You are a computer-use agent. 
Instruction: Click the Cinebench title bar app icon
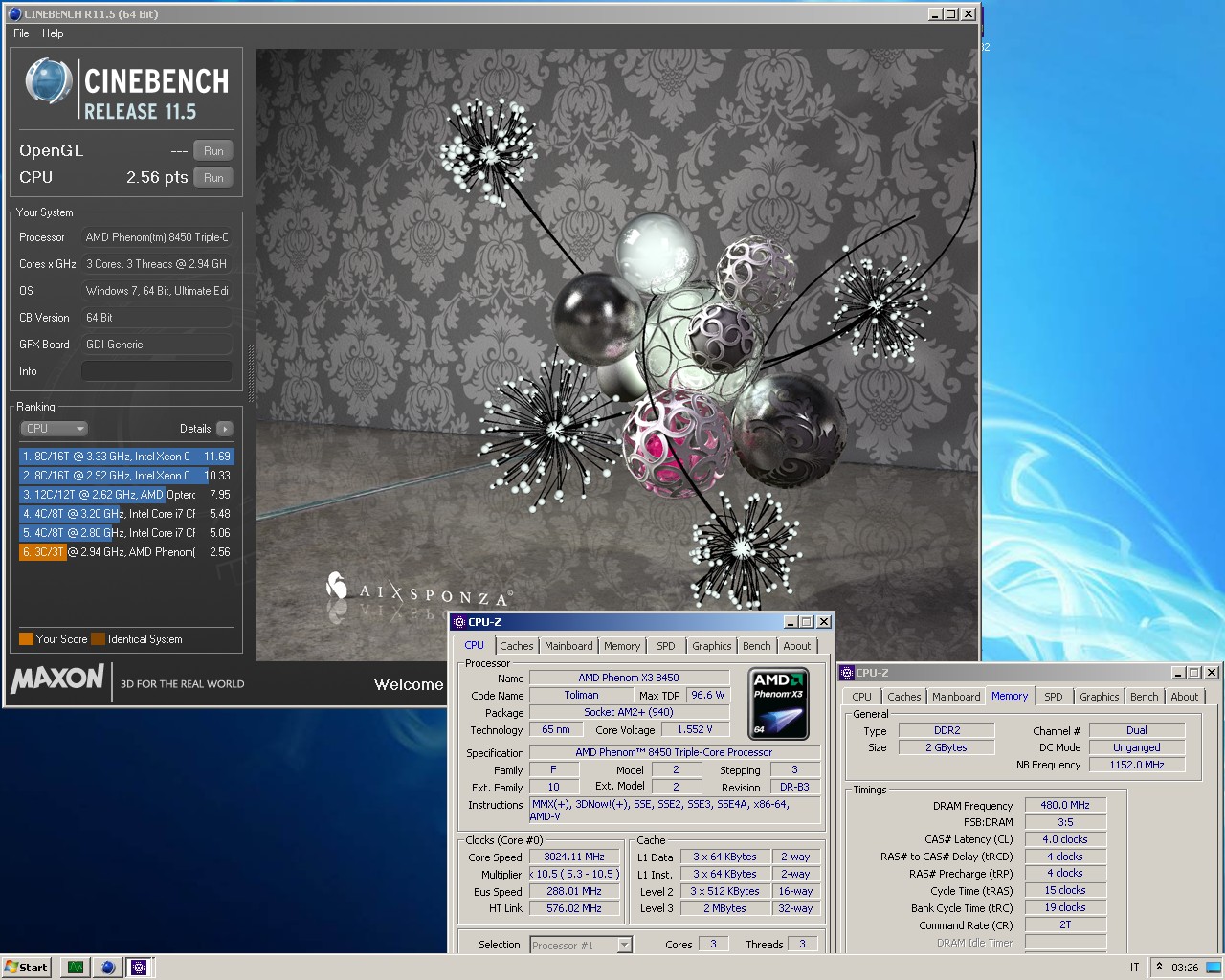14,14
